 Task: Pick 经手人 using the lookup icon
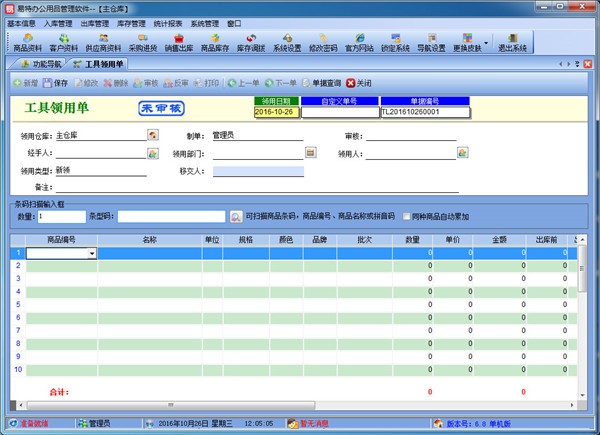(x=153, y=153)
